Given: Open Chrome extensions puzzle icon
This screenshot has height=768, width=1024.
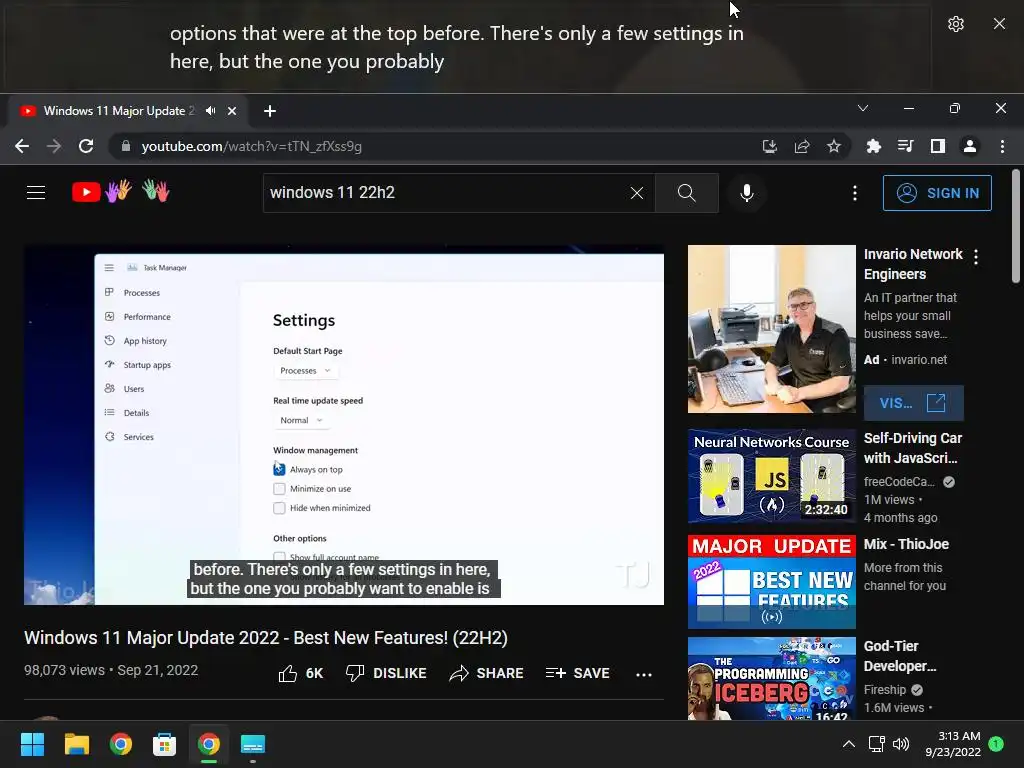Looking at the screenshot, I should point(873,146).
